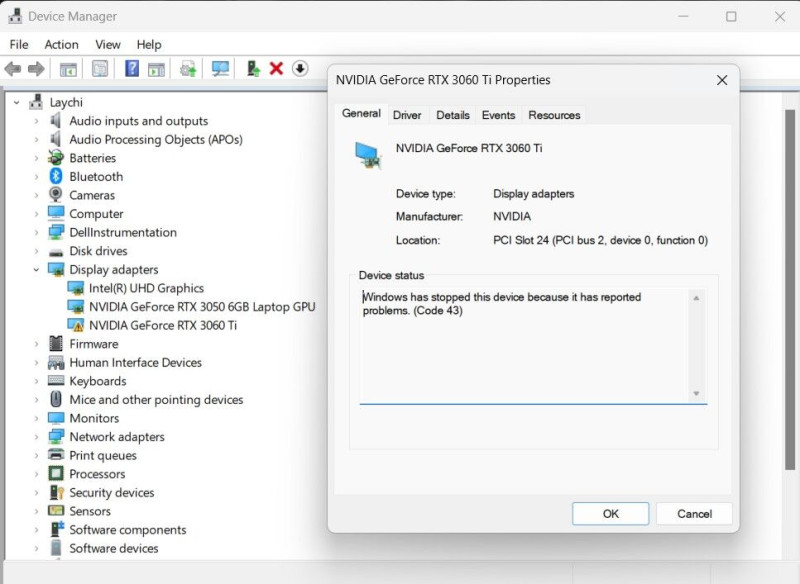The height and width of the screenshot is (584, 800).
Task: Select NVIDIA GeForce RTX 3060 Ti tree entry
Action: point(163,325)
